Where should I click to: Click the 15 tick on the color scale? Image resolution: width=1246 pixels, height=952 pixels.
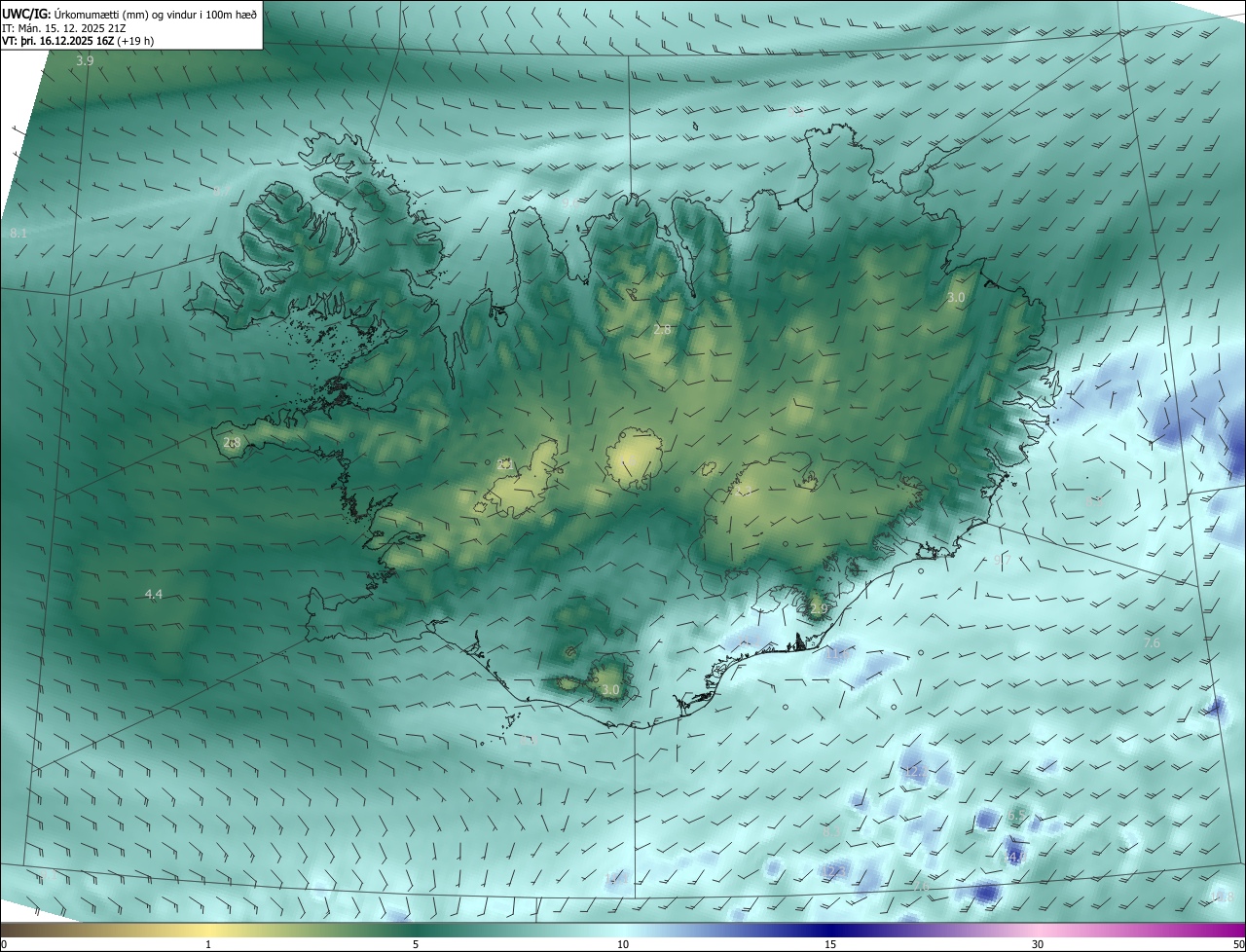(x=830, y=944)
